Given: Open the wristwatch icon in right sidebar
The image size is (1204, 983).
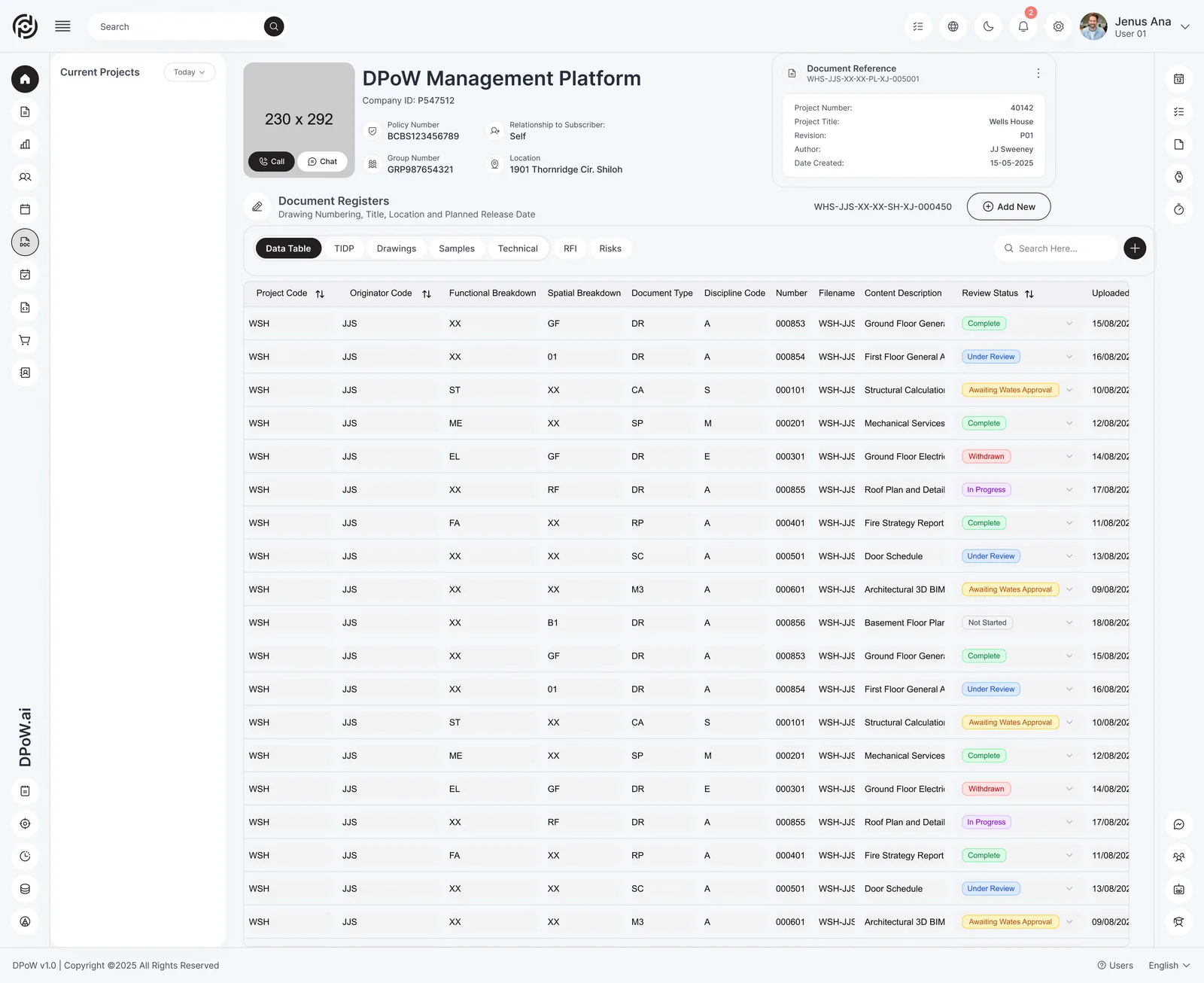Looking at the screenshot, I should tap(1179, 177).
